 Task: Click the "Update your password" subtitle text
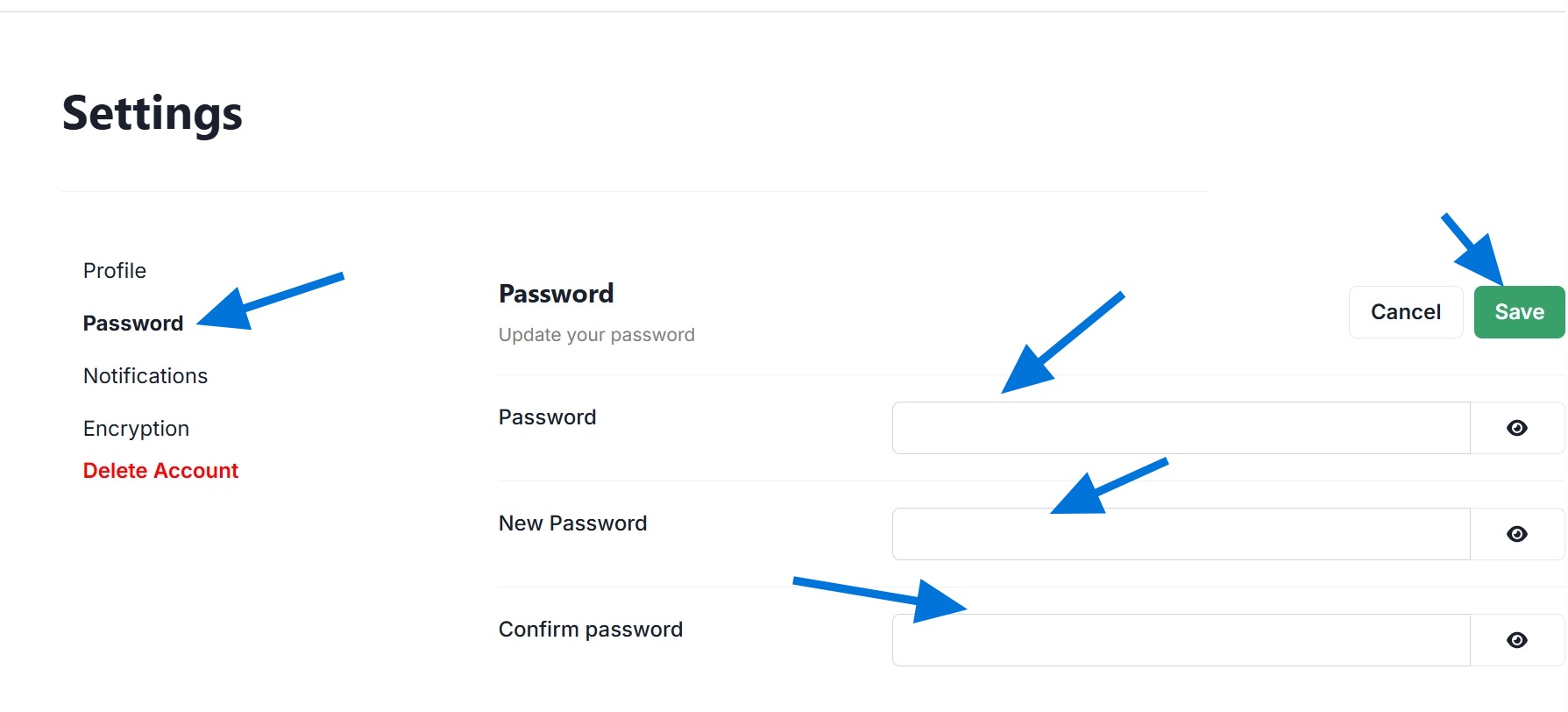[x=596, y=335]
